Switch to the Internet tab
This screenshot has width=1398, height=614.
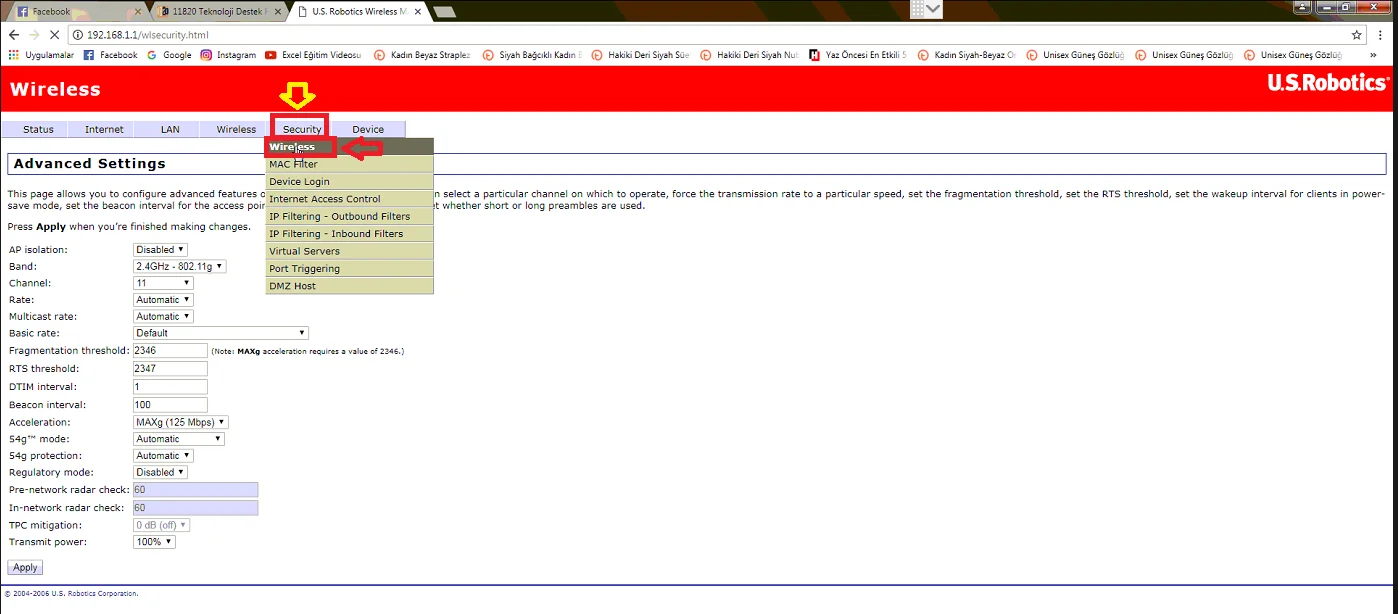coord(104,129)
